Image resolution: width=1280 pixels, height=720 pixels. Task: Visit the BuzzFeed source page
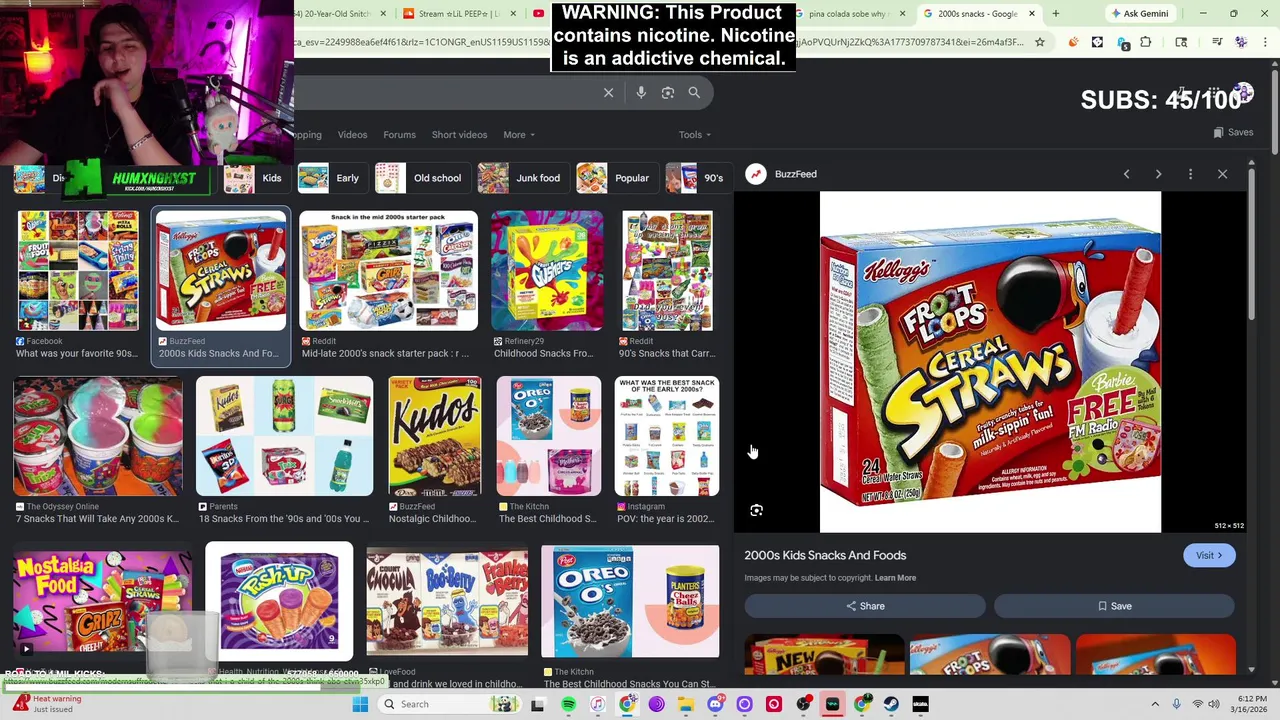[x=1209, y=556]
